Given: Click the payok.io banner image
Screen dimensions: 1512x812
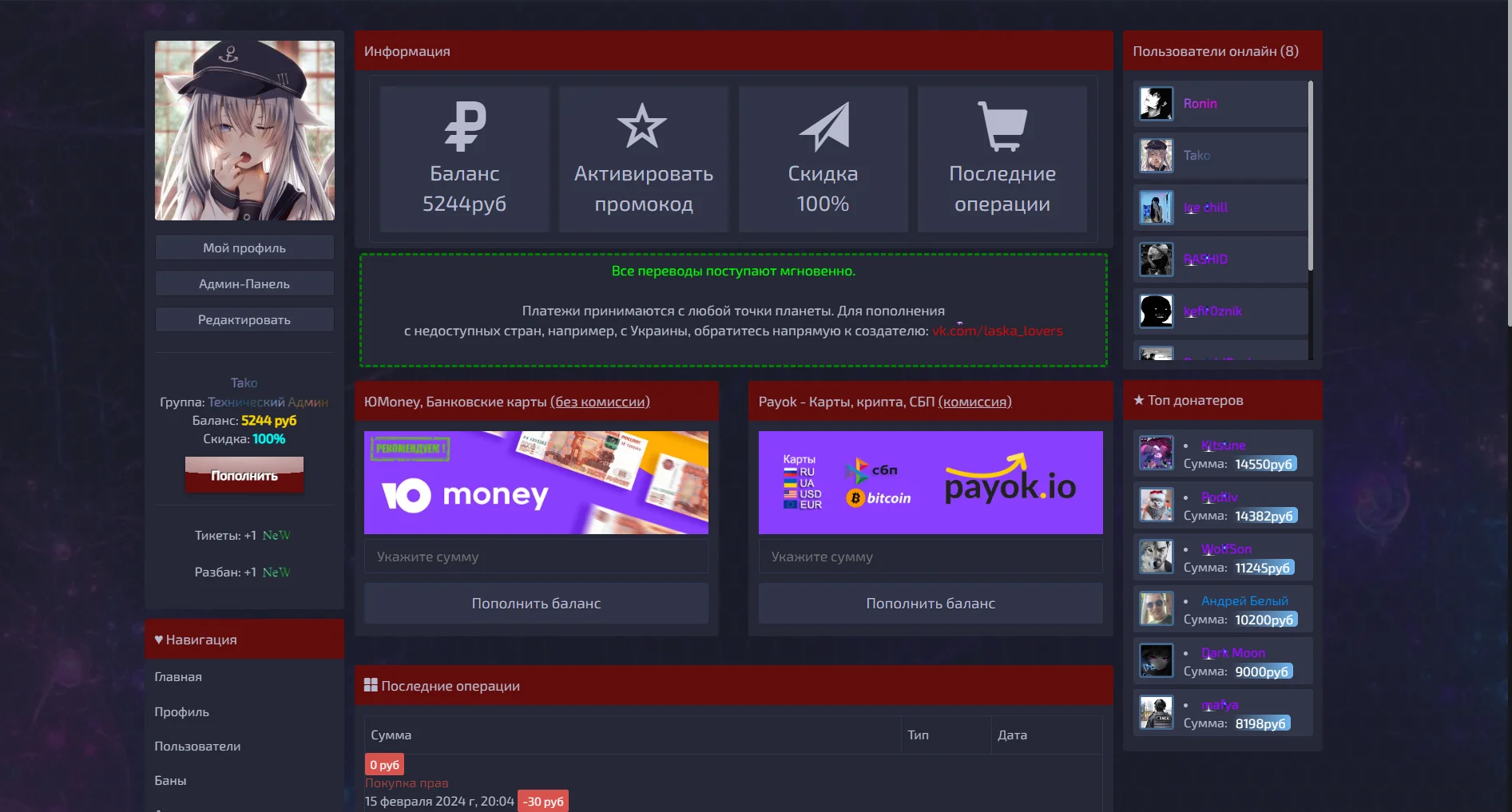Looking at the screenshot, I should [931, 482].
